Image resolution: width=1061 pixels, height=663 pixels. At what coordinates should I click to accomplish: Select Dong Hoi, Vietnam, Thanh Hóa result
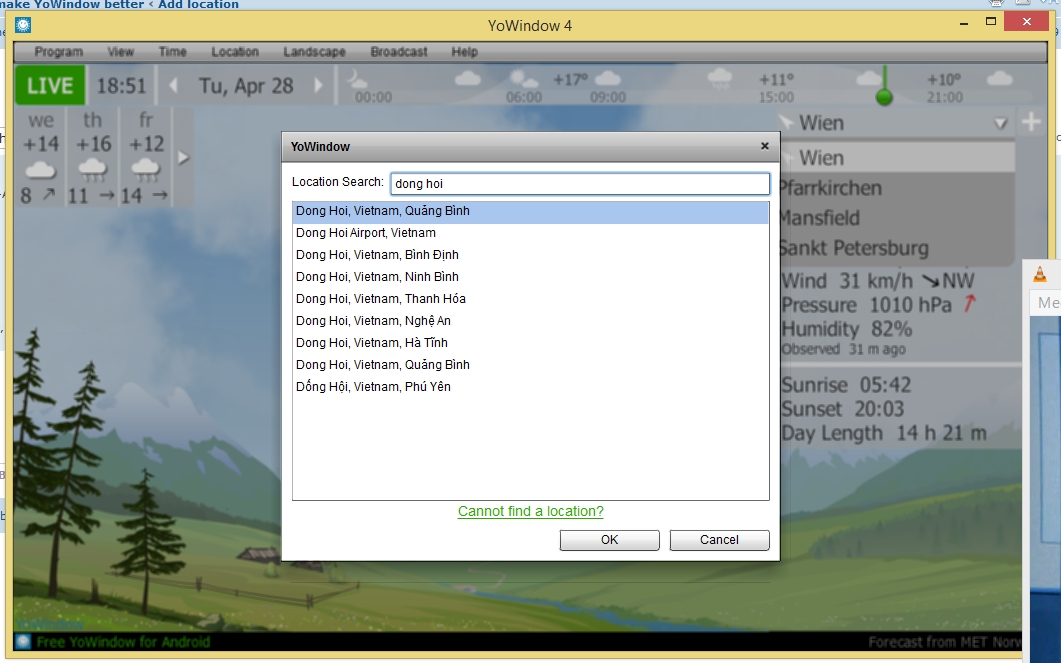(530, 299)
